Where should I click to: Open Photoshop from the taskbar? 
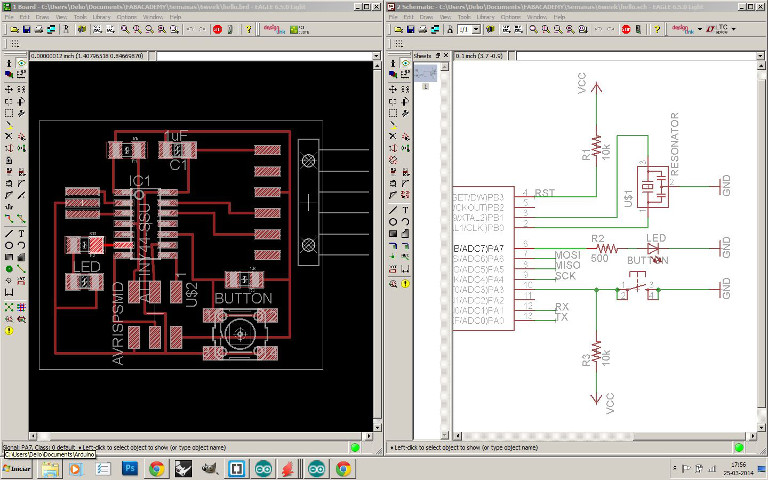coord(130,469)
